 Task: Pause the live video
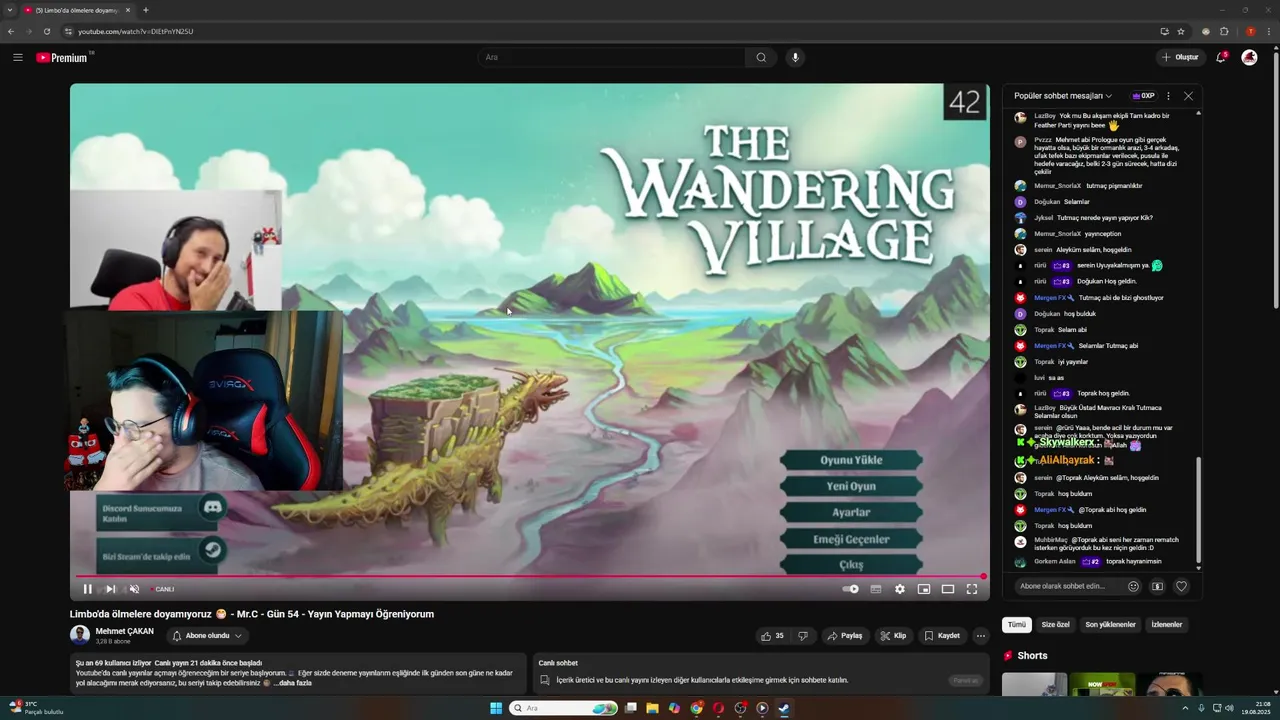[88, 589]
